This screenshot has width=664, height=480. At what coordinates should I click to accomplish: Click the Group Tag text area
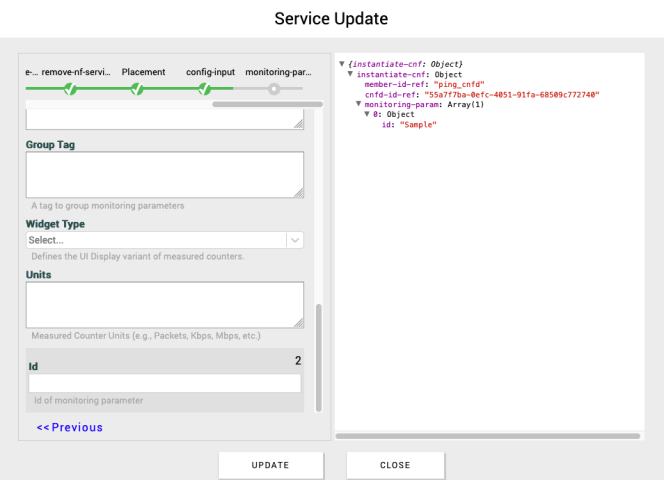[x=164, y=175]
